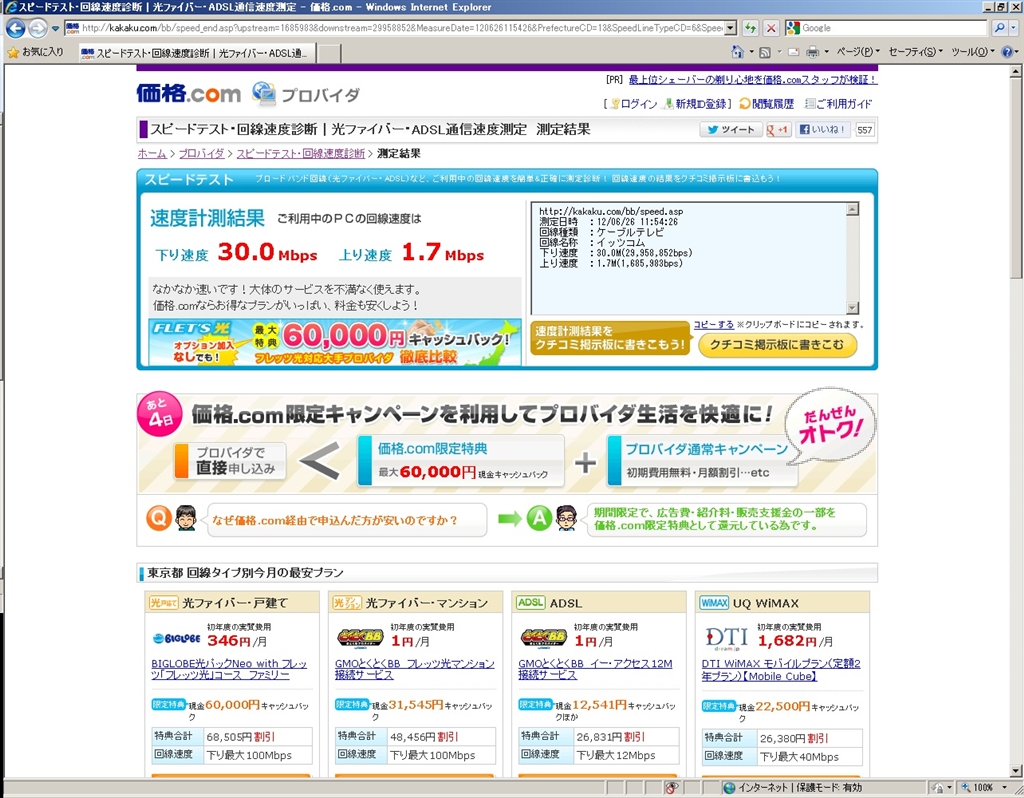Click inside the measurement result text area

(x=689, y=258)
